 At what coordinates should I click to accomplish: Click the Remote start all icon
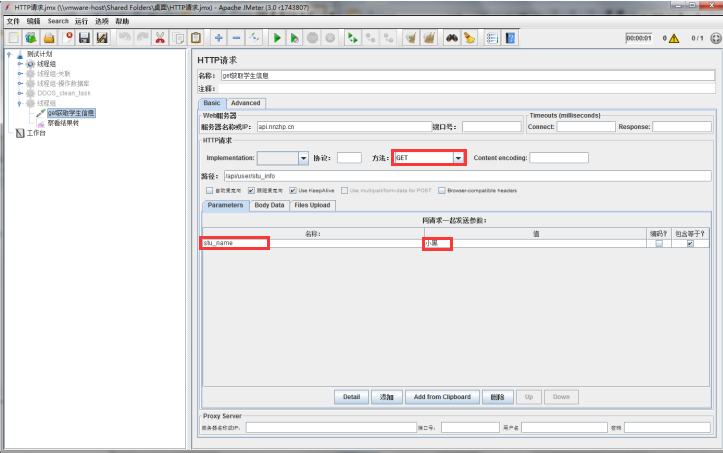pyautogui.click(x=353, y=38)
